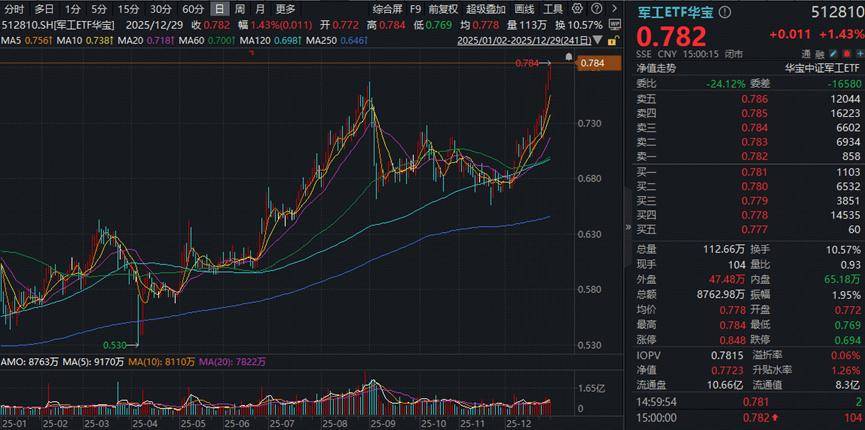Click the 华宝中证军工ETF fund link

pos(822,68)
